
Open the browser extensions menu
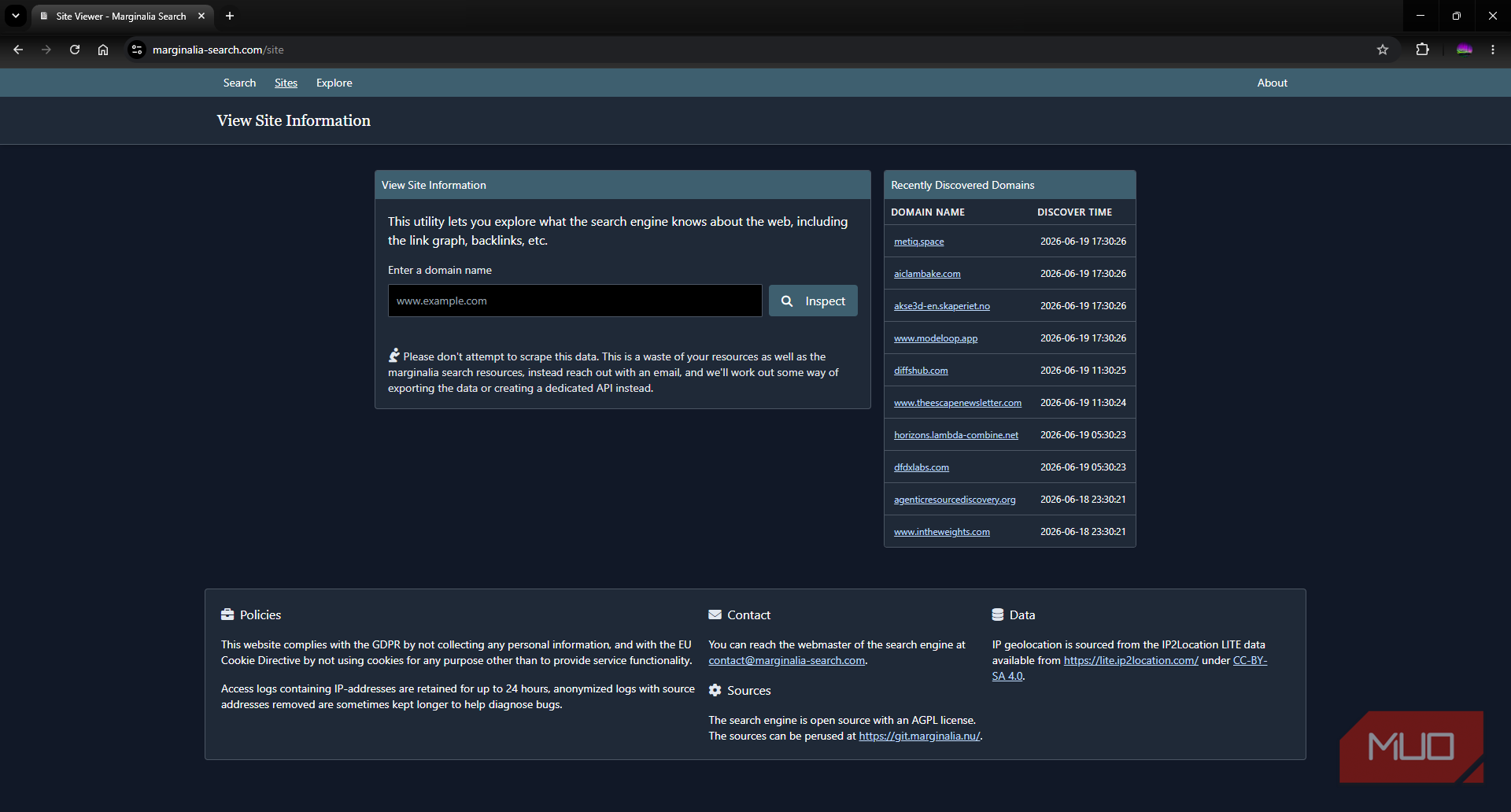coord(1422,50)
